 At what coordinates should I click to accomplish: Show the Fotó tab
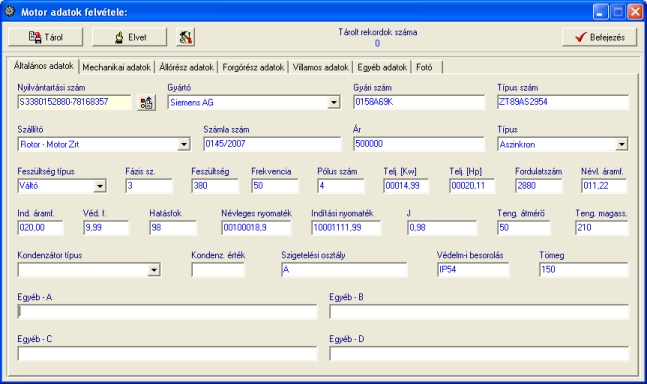point(427,67)
